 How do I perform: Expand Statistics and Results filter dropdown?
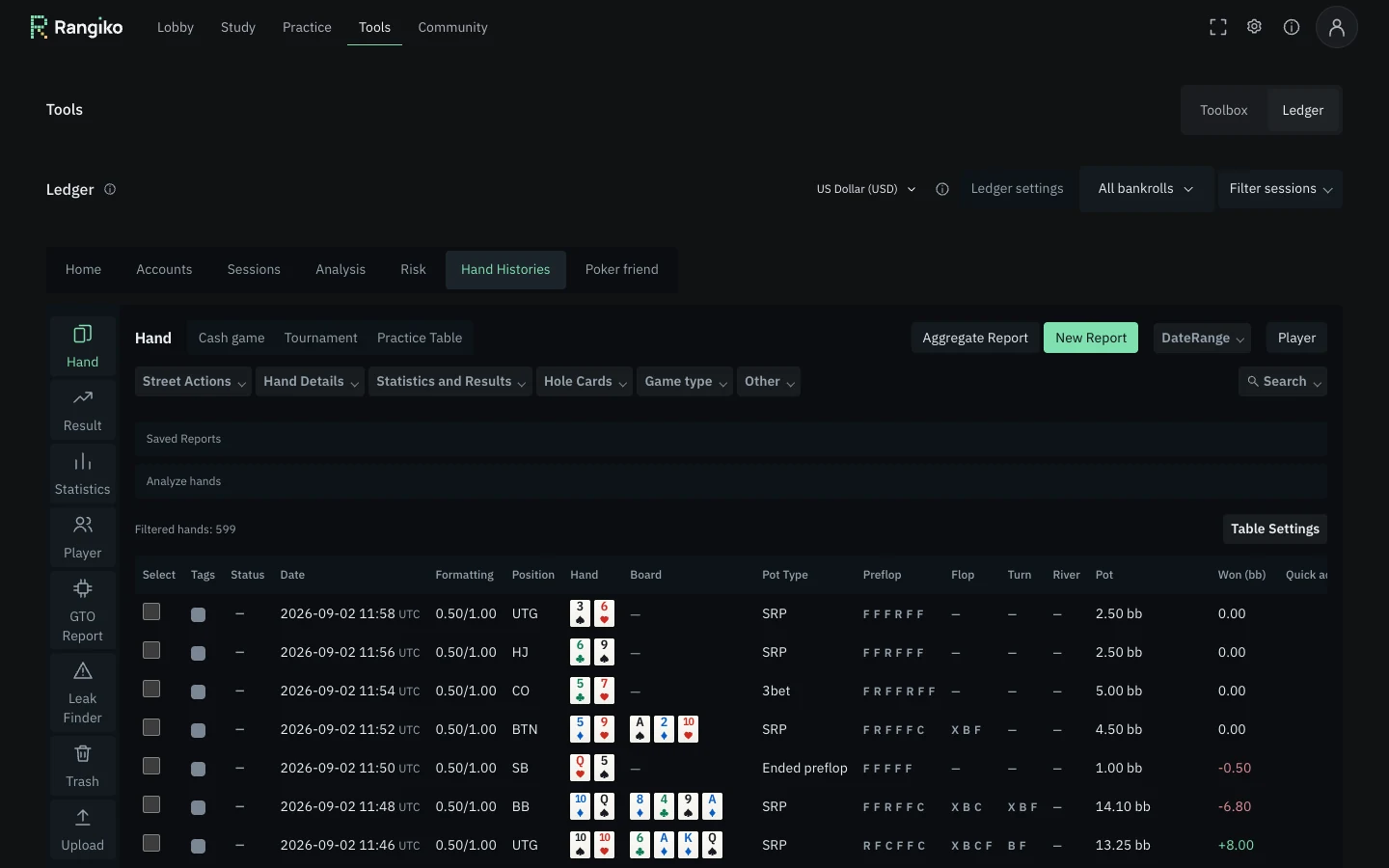point(450,382)
